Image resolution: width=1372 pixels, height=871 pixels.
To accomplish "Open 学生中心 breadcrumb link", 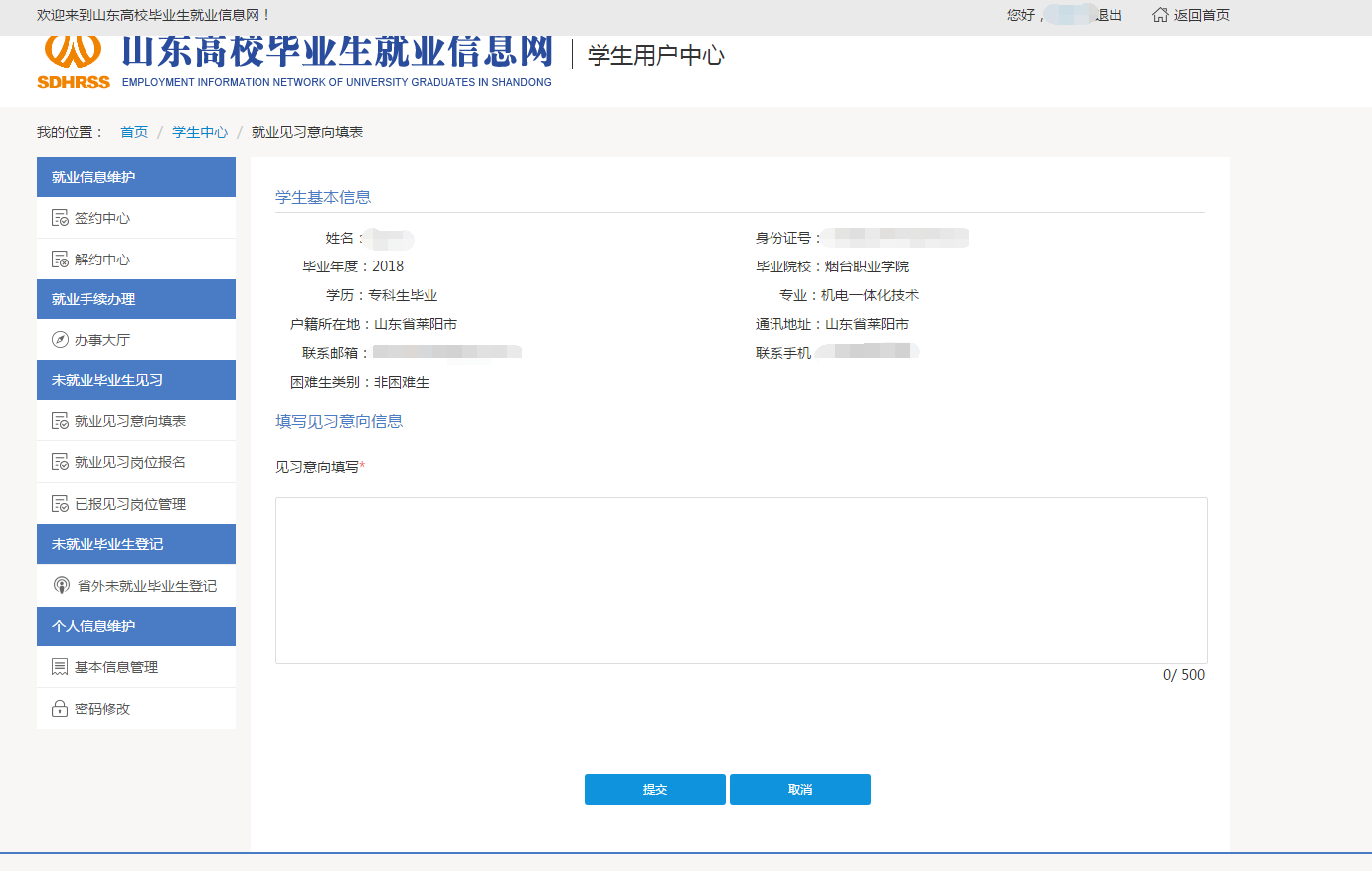I will (200, 132).
